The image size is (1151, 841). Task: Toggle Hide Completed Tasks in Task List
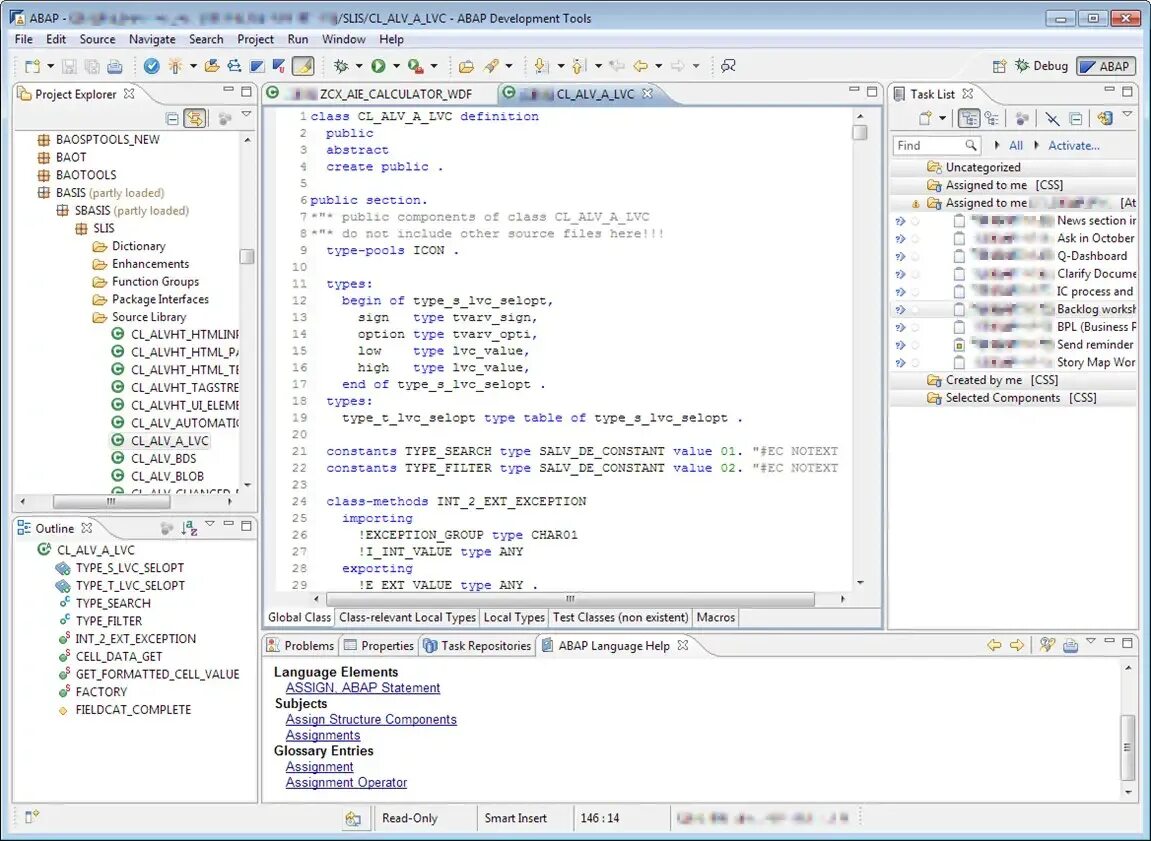[1053, 118]
